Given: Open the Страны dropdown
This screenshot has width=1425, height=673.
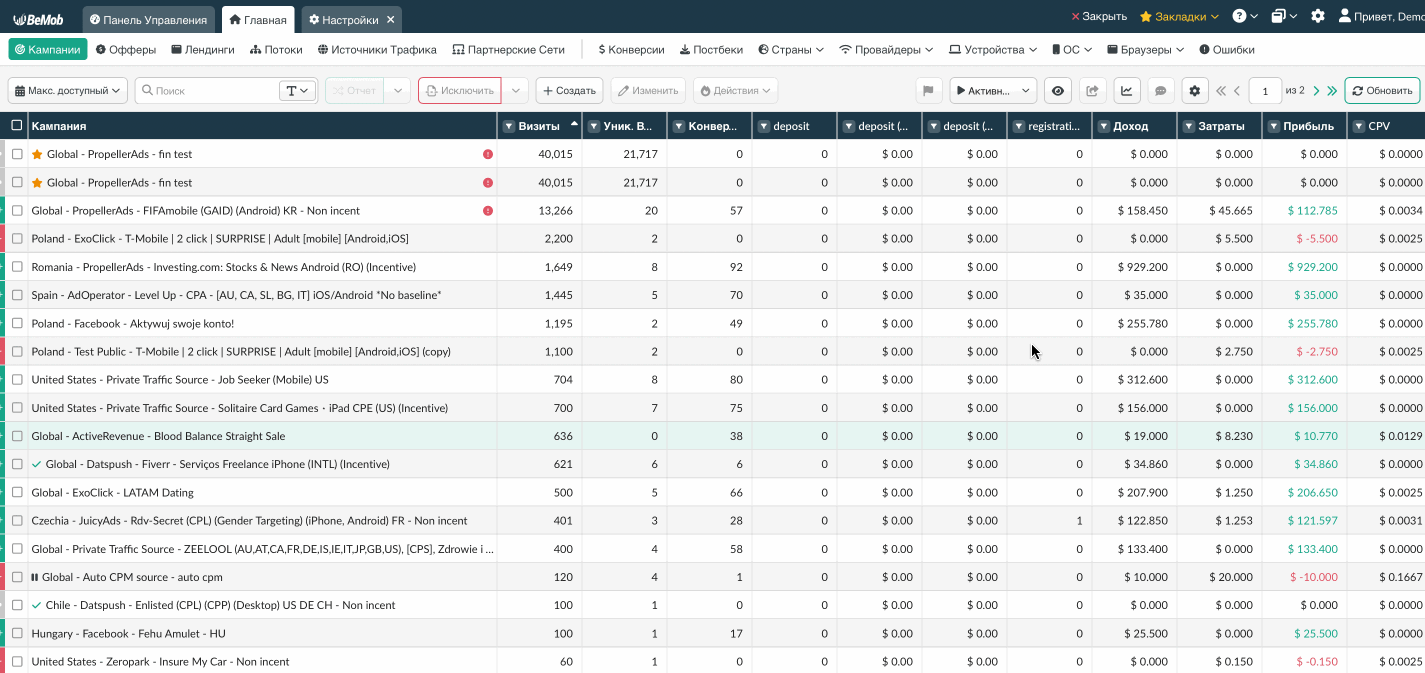Looking at the screenshot, I should [791, 49].
